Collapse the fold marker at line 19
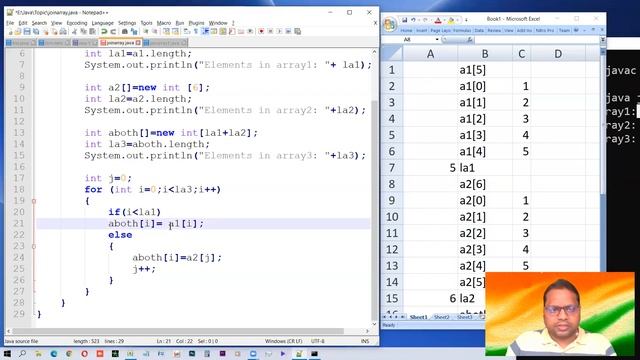 point(34,201)
